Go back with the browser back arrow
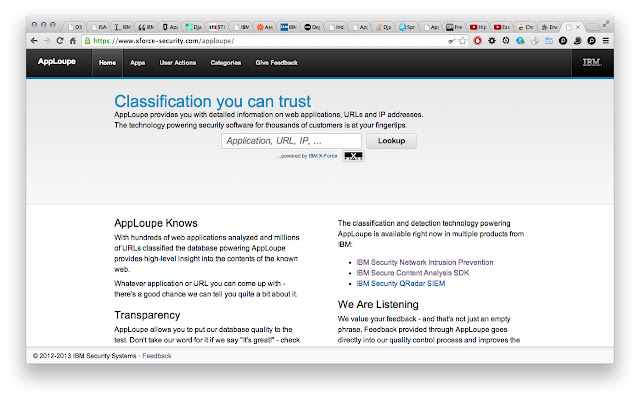The height and width of the screenshot is (400, 640). tap(34, 41)
